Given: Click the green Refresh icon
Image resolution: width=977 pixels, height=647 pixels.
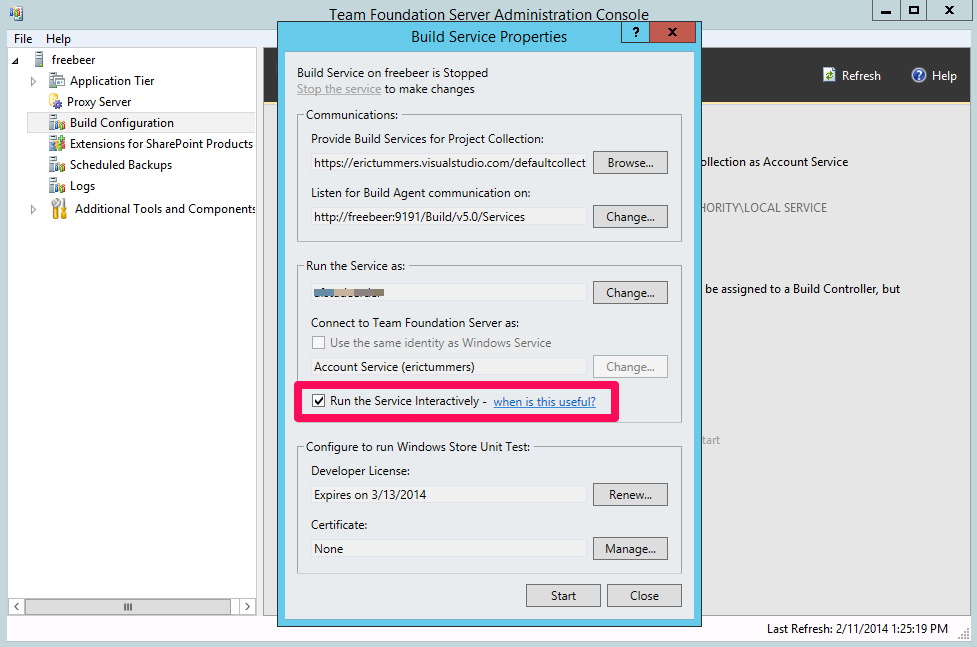Looking at the screenshot, I should pyautogui.click(x=829, y=75).
